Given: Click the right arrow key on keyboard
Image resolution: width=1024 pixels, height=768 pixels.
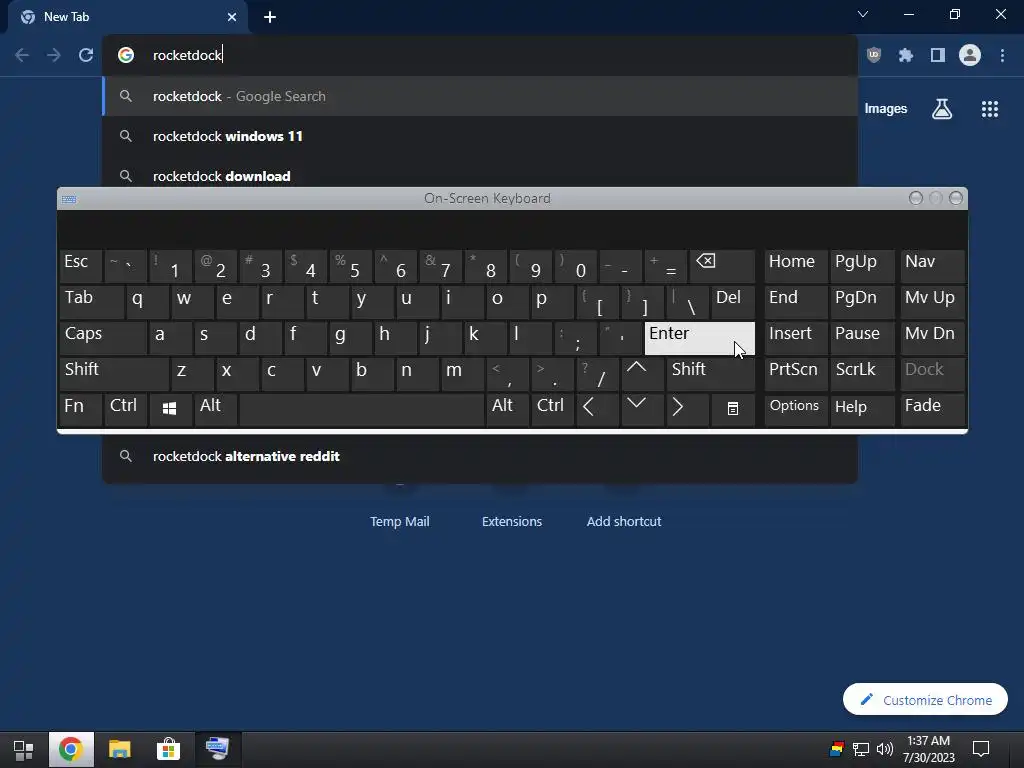Looking at the screenshot, I should click(687, 409).
